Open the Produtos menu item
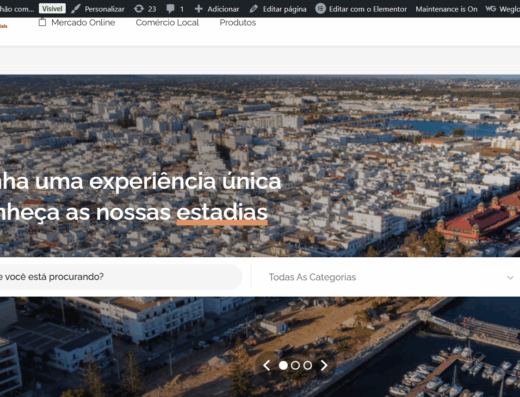The width and height of the screenshot is (520, 397). [x=238, y=23]
